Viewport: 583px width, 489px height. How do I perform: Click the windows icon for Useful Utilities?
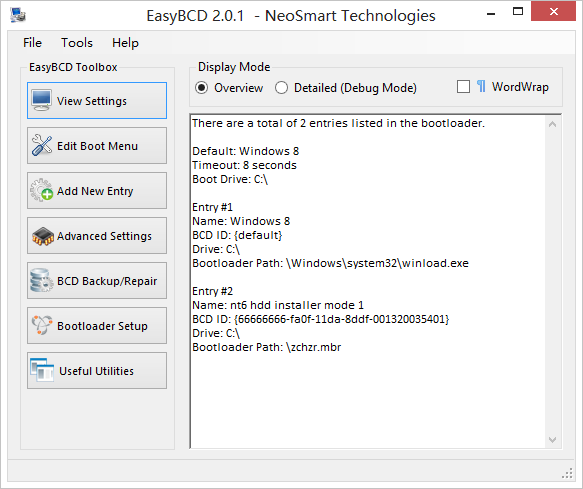42,370
